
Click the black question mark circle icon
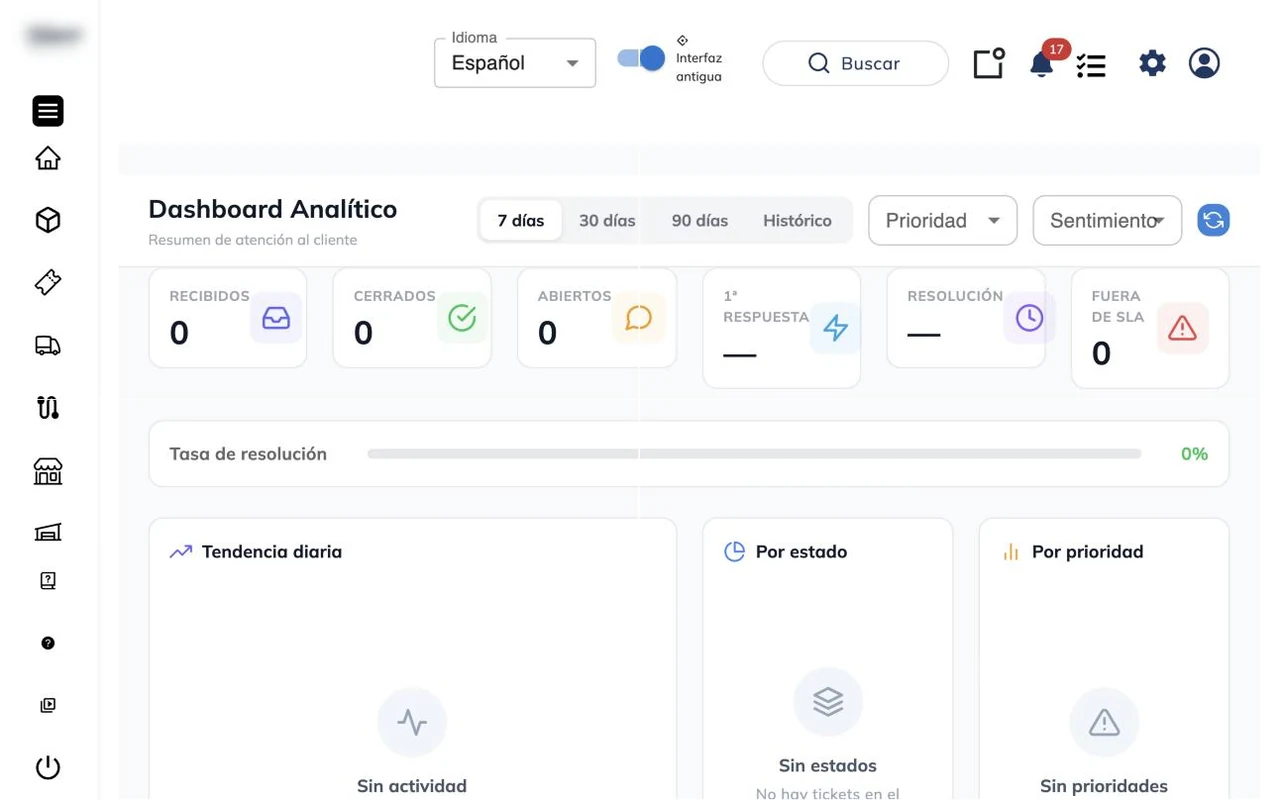(x=48, y=643)
